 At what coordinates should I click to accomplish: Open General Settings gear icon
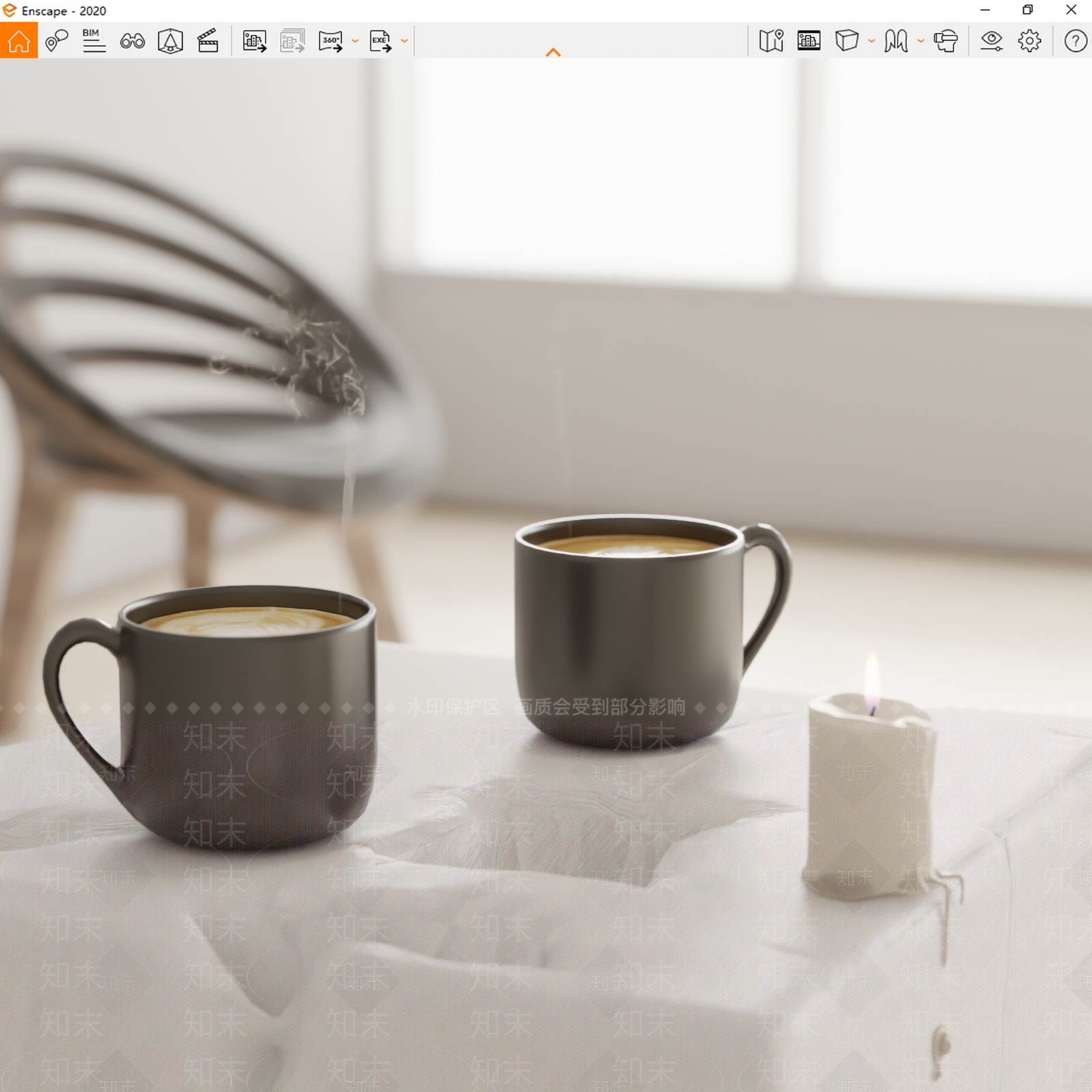pyautogui.click(x=1029, y=41)
